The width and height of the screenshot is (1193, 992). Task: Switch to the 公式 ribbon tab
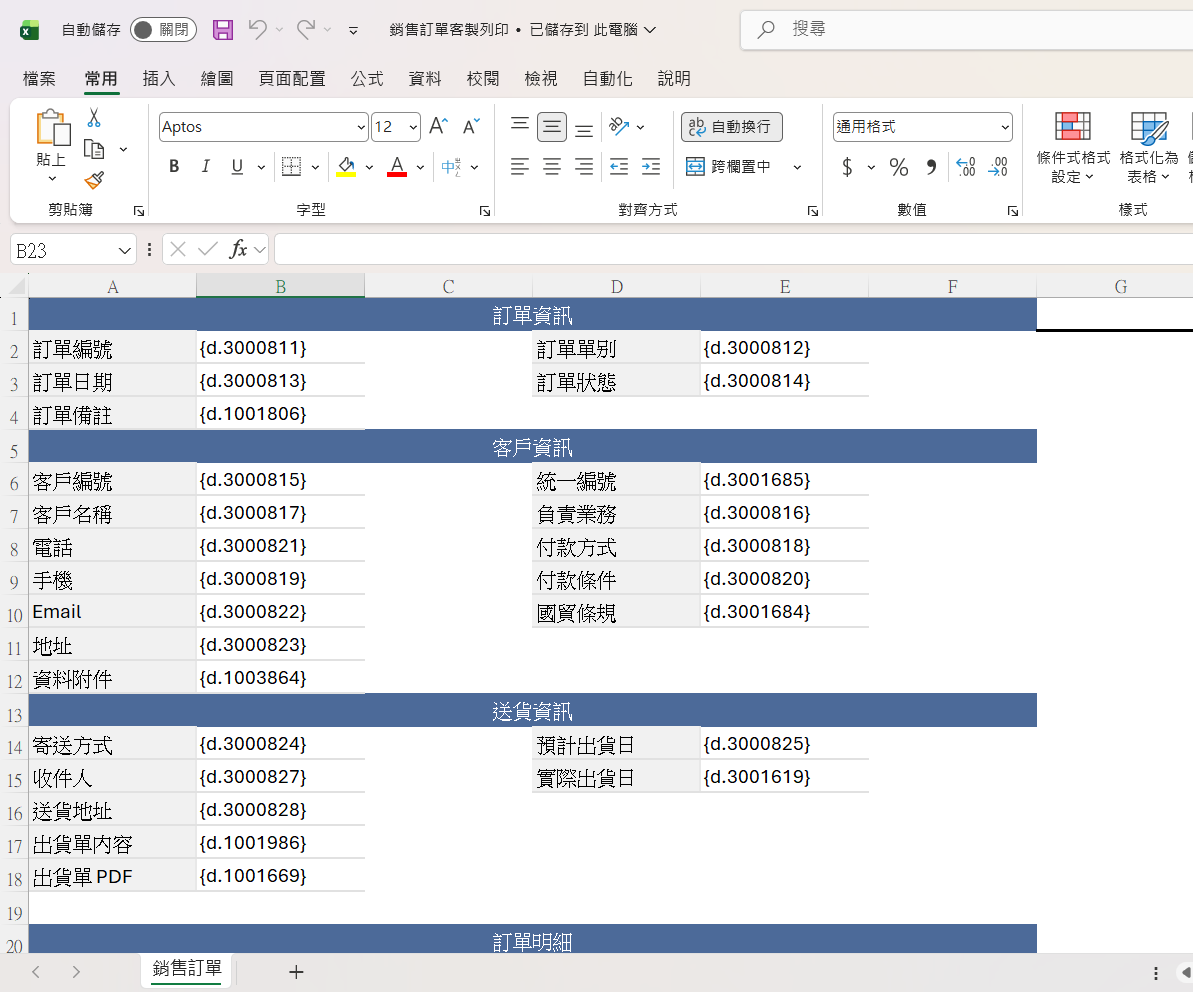pos(367,79)
